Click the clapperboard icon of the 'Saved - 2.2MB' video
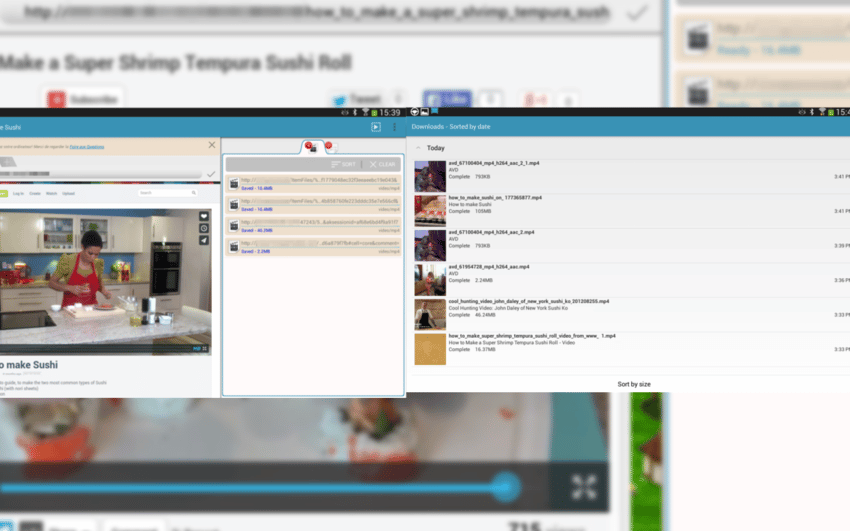The image size is (850, 531). tap(234, 247)
